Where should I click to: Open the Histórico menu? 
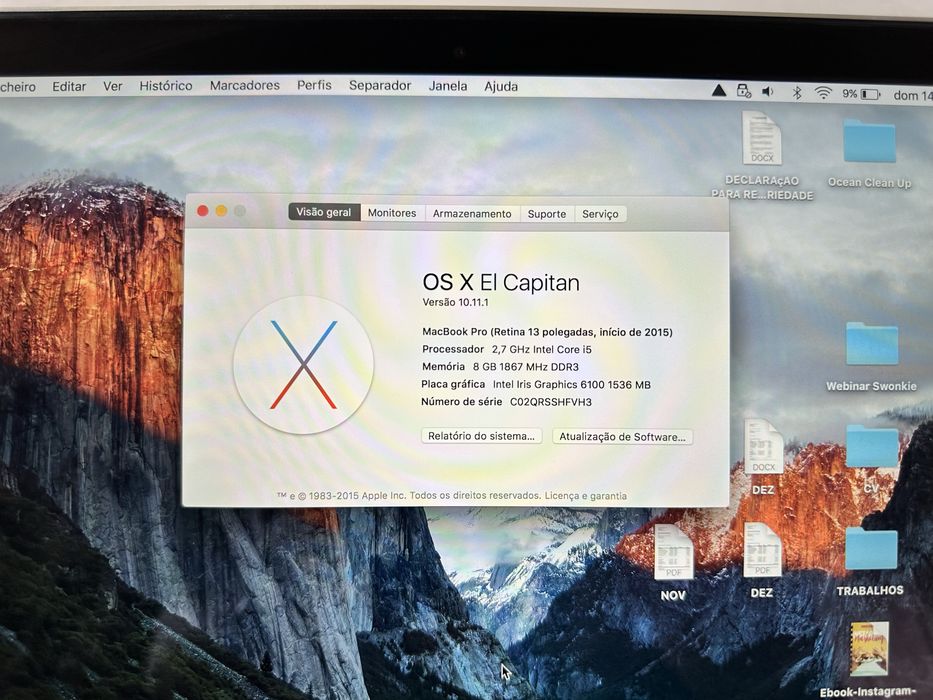(x=166, y=86)
